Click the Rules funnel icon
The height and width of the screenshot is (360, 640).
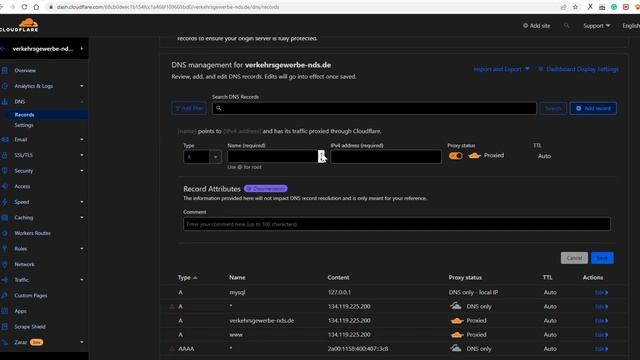(x=4, y=249)
